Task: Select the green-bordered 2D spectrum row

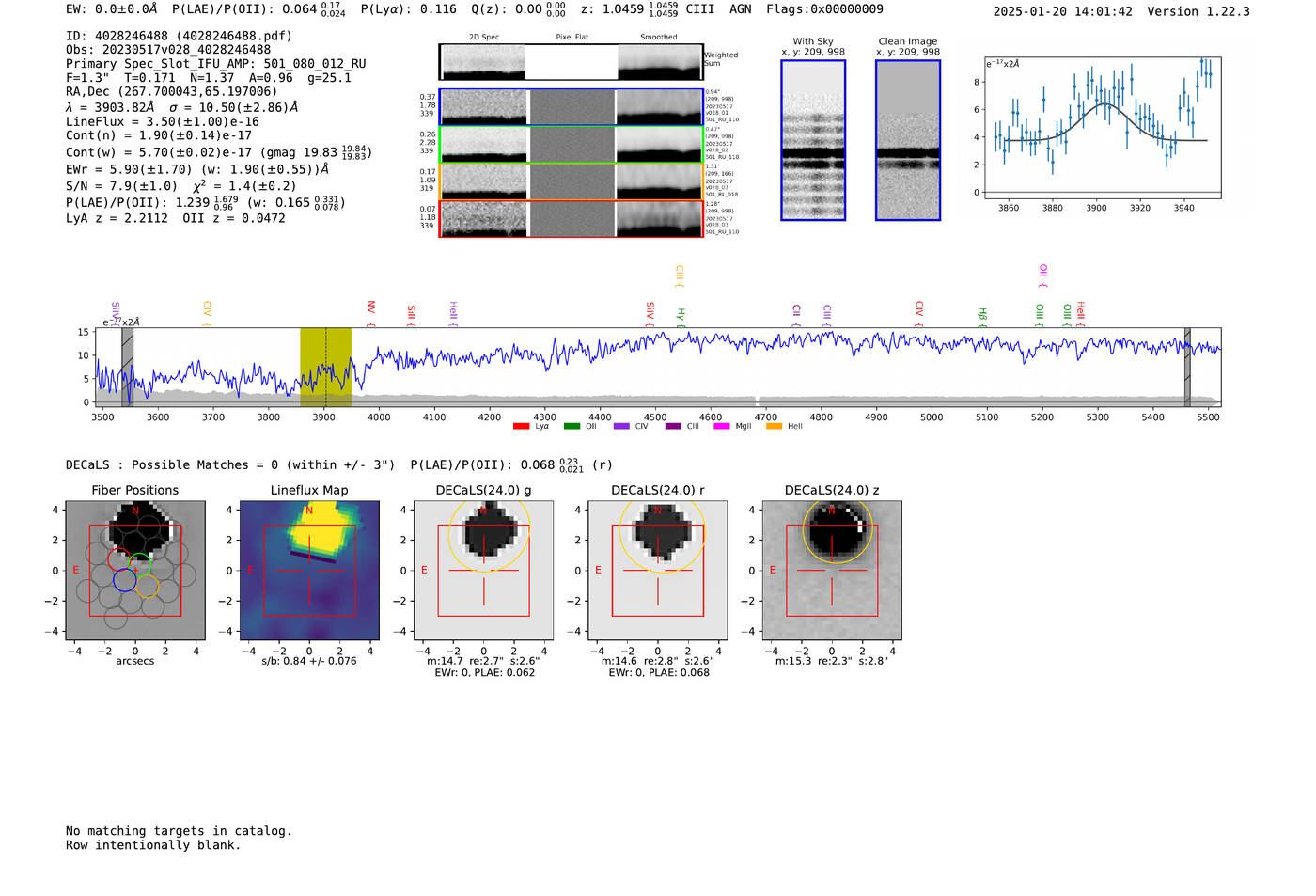Action: click(x=572, y=144)
